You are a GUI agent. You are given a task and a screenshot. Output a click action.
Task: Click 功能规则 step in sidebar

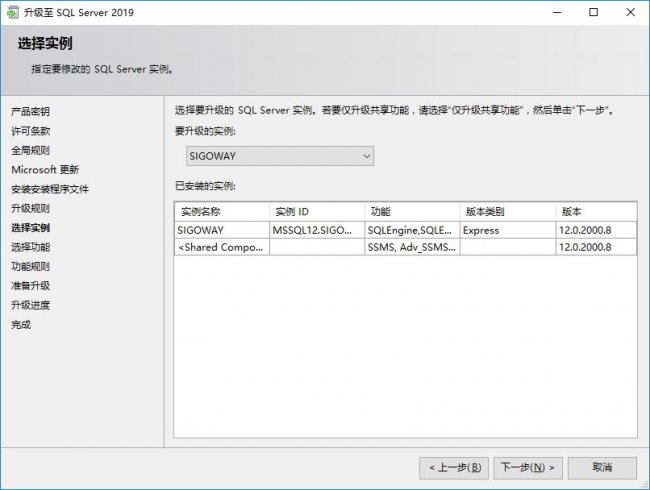pos(30,266)
